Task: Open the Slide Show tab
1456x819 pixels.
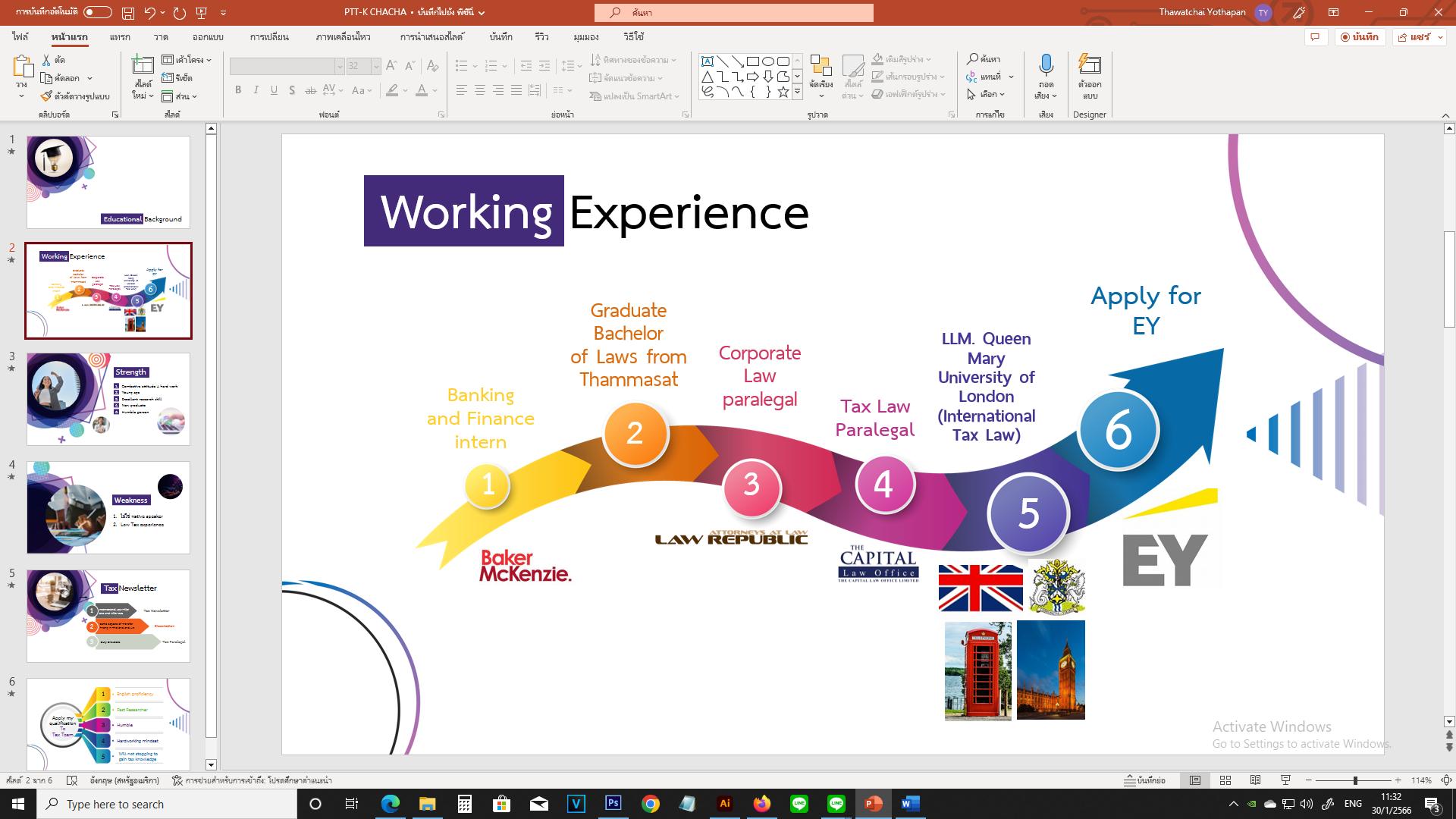Action: [431, 37]
